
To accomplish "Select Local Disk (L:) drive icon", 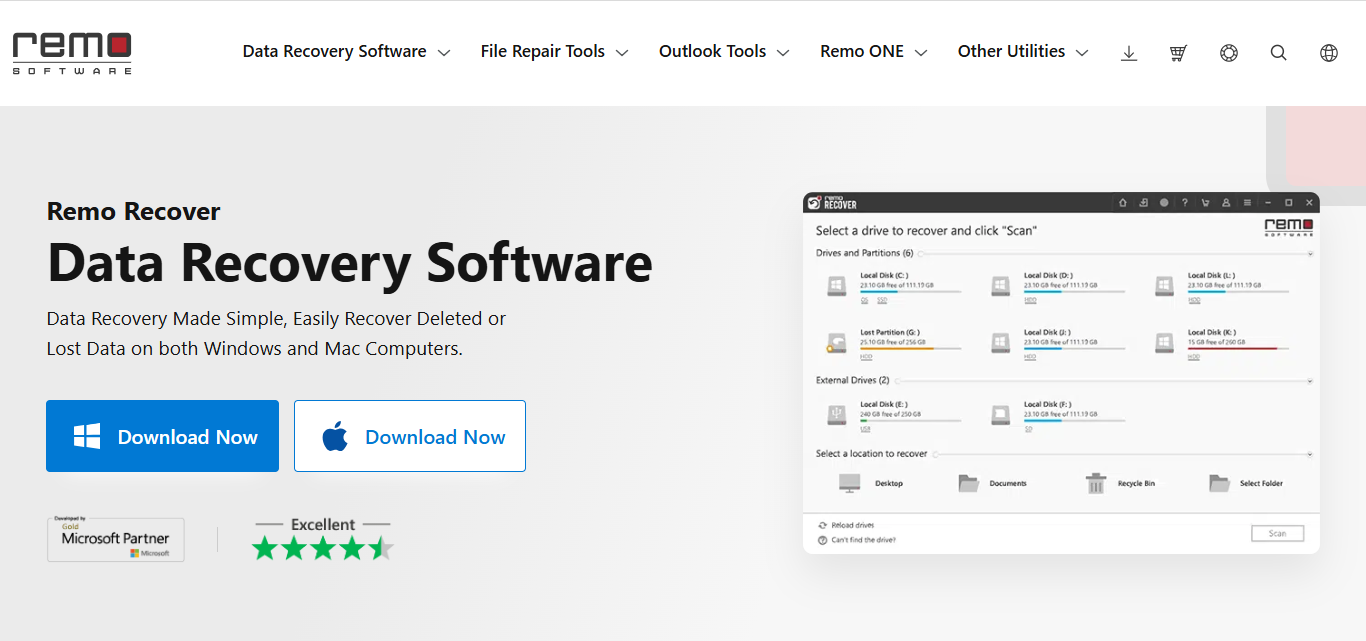I will click(x=1164, y=287).
